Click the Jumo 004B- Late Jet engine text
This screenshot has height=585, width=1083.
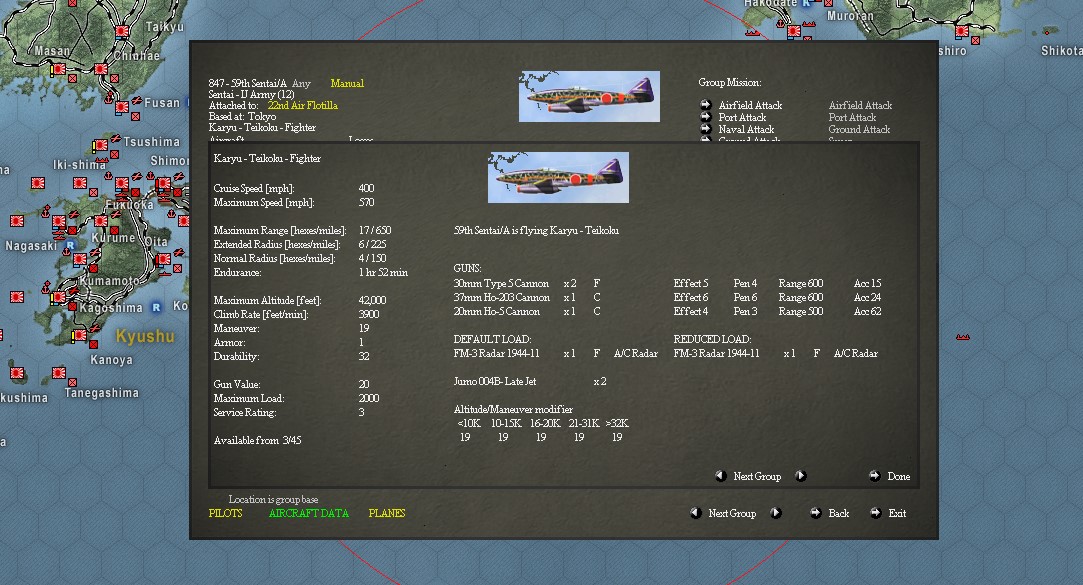coord(495,381)
